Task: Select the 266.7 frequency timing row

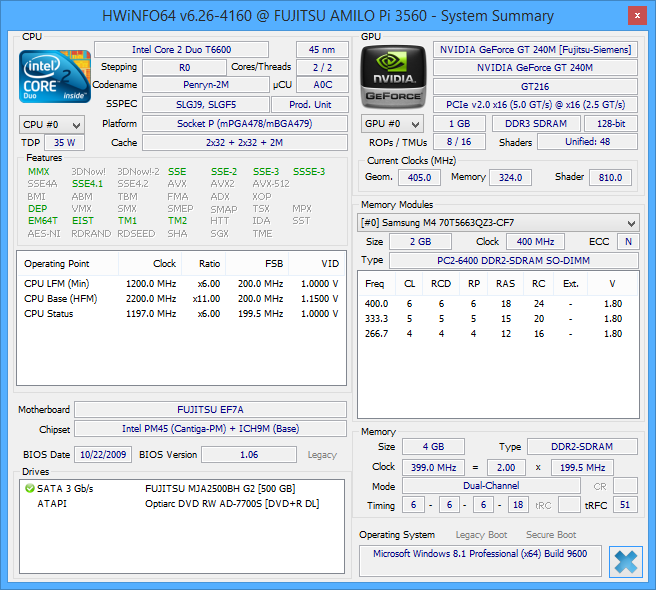Action: [x=497, y=334]
